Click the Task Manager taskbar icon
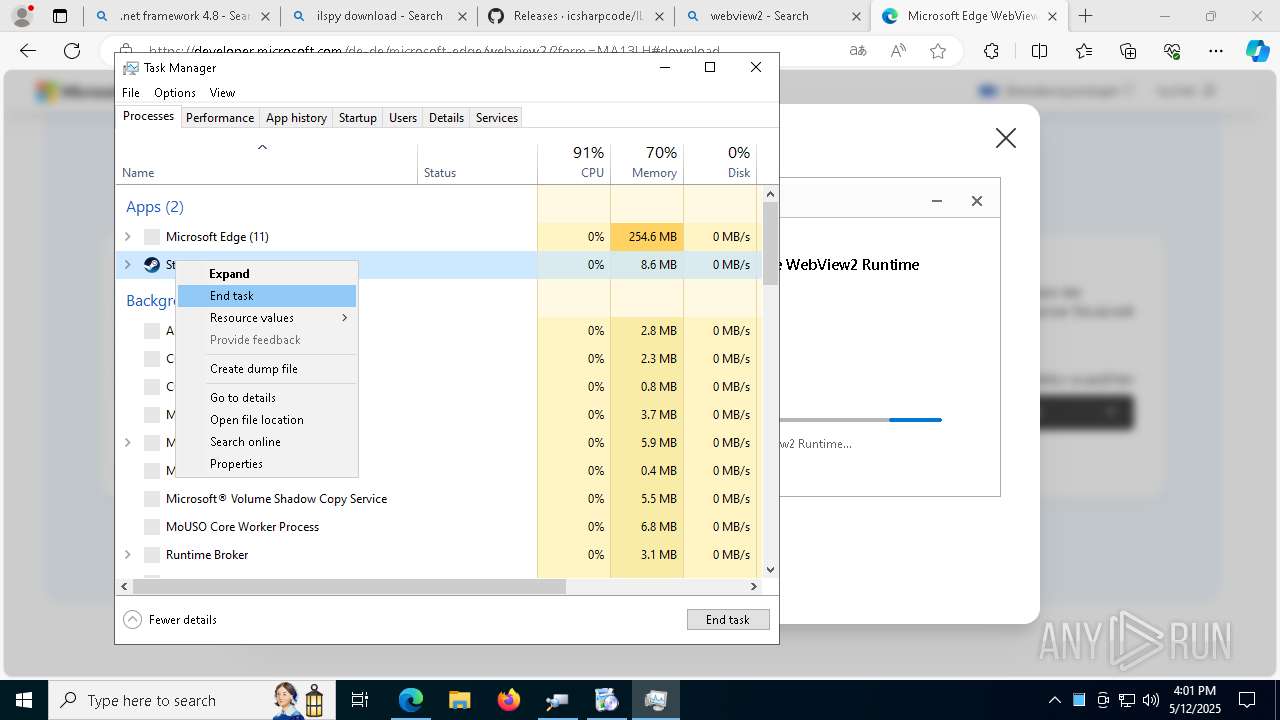1280x720 pixels. [x=656, y=700]
